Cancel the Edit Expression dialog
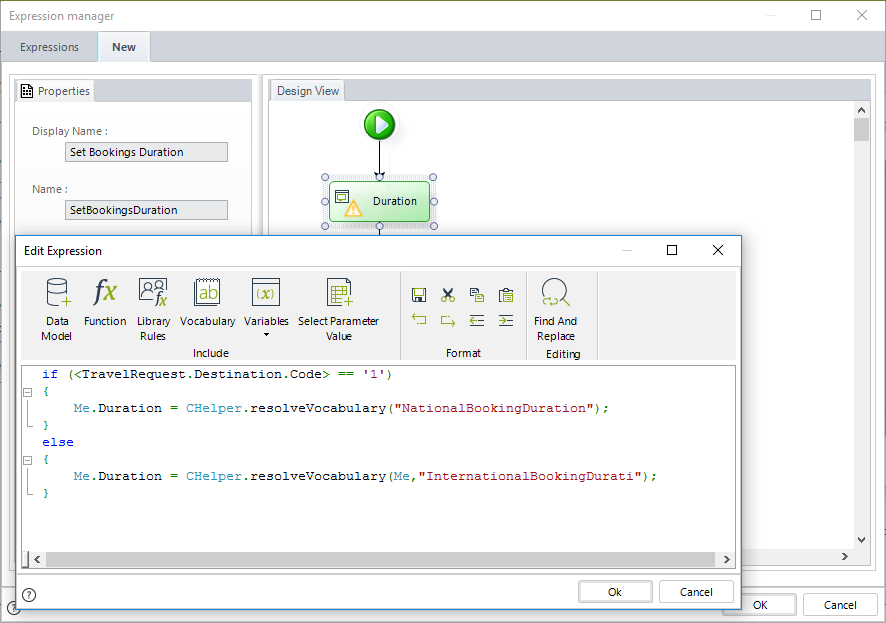 pos(696,592)
